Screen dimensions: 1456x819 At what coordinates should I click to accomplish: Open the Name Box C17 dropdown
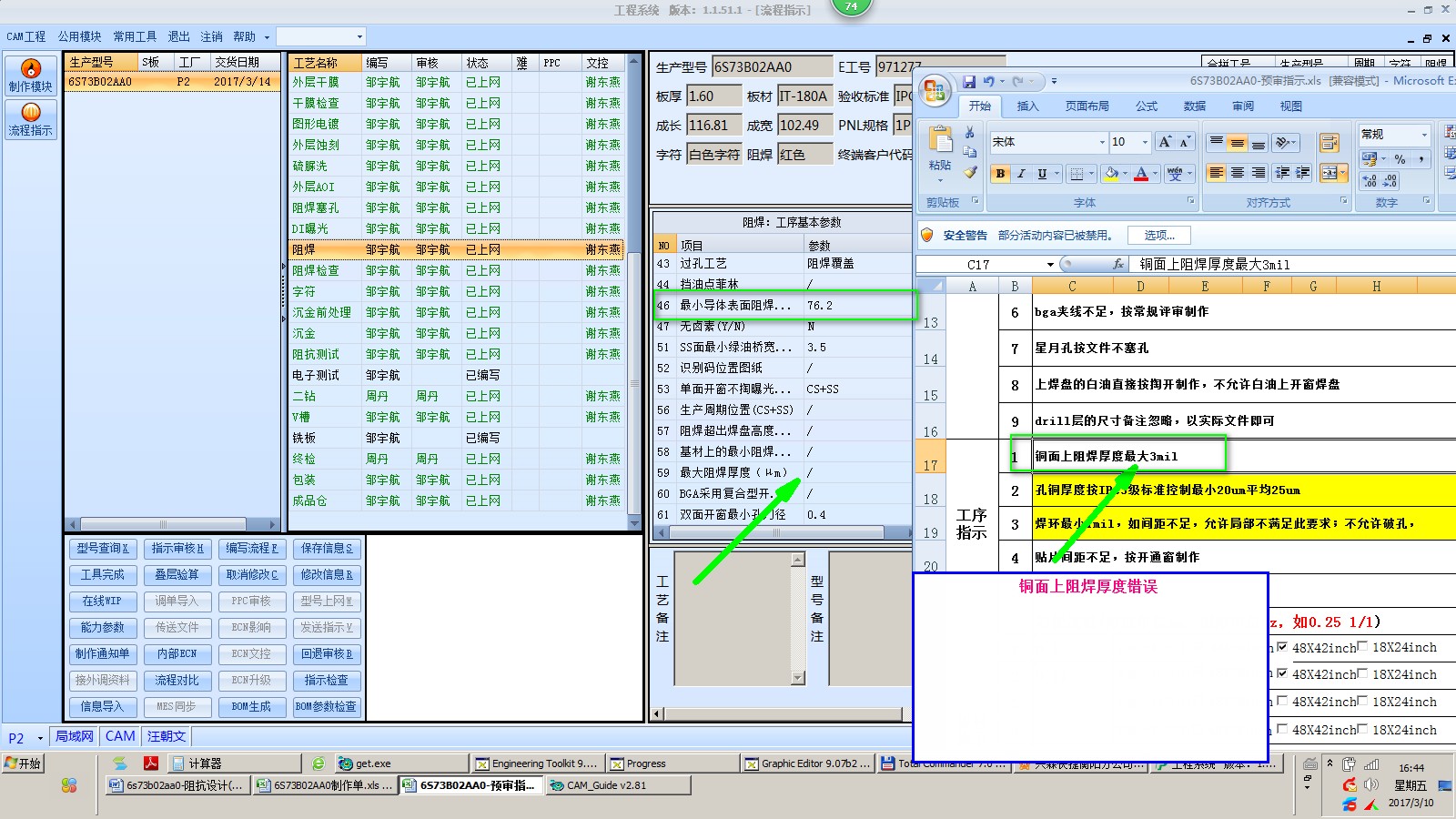(x=1050, y=265)
